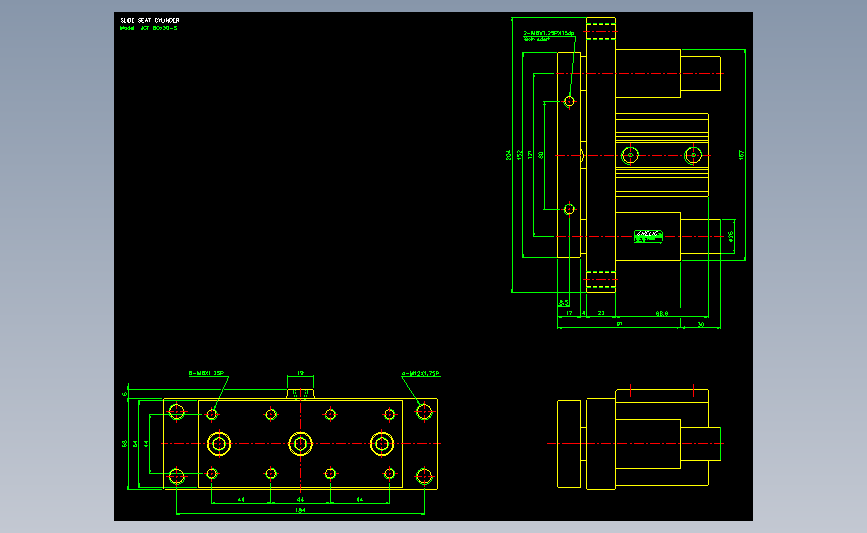Pick the "152" vertical dimension label

tap(519, 155)
